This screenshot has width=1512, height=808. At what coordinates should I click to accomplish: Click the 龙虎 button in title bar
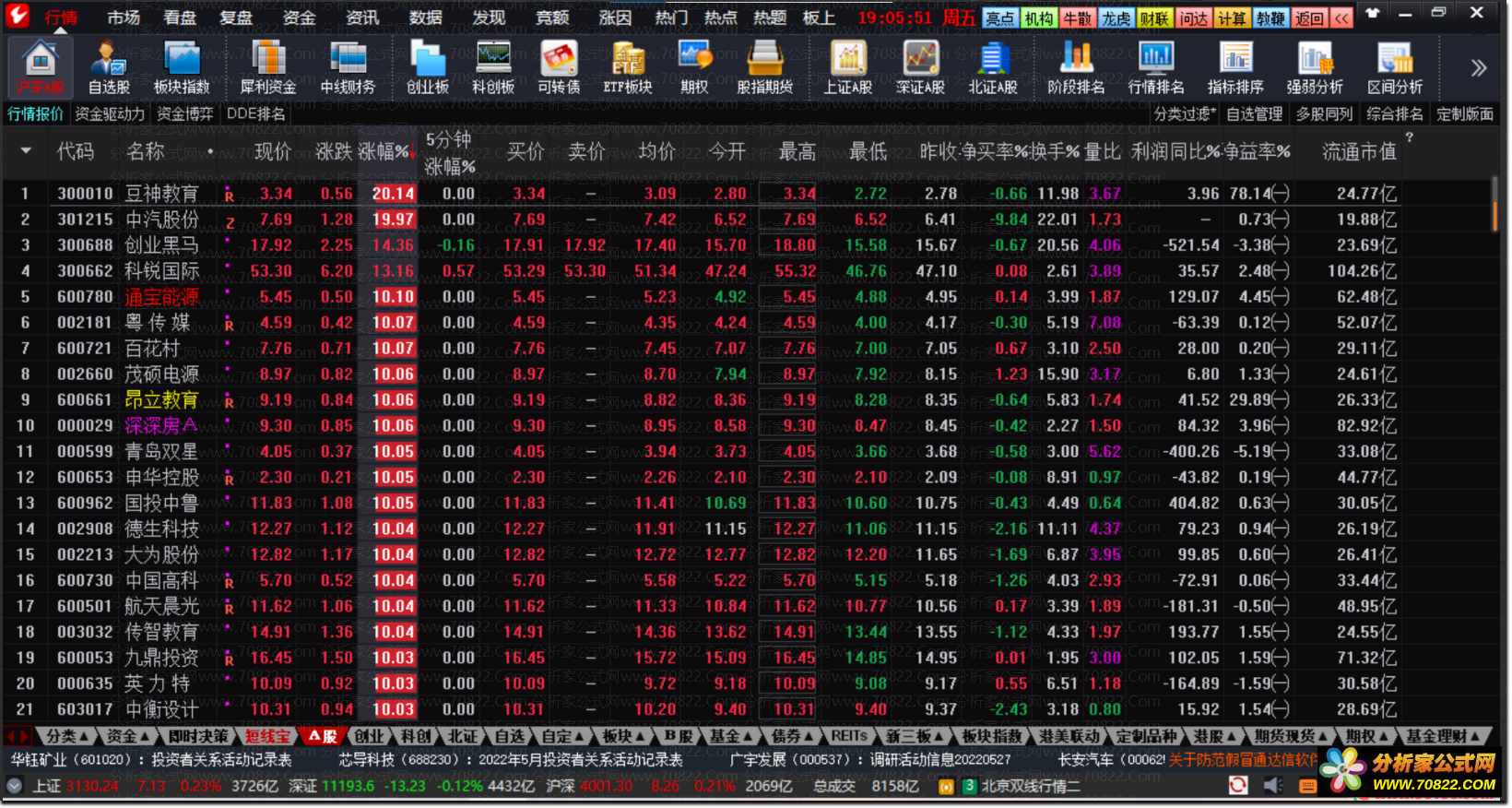(x=1116, y=18)
